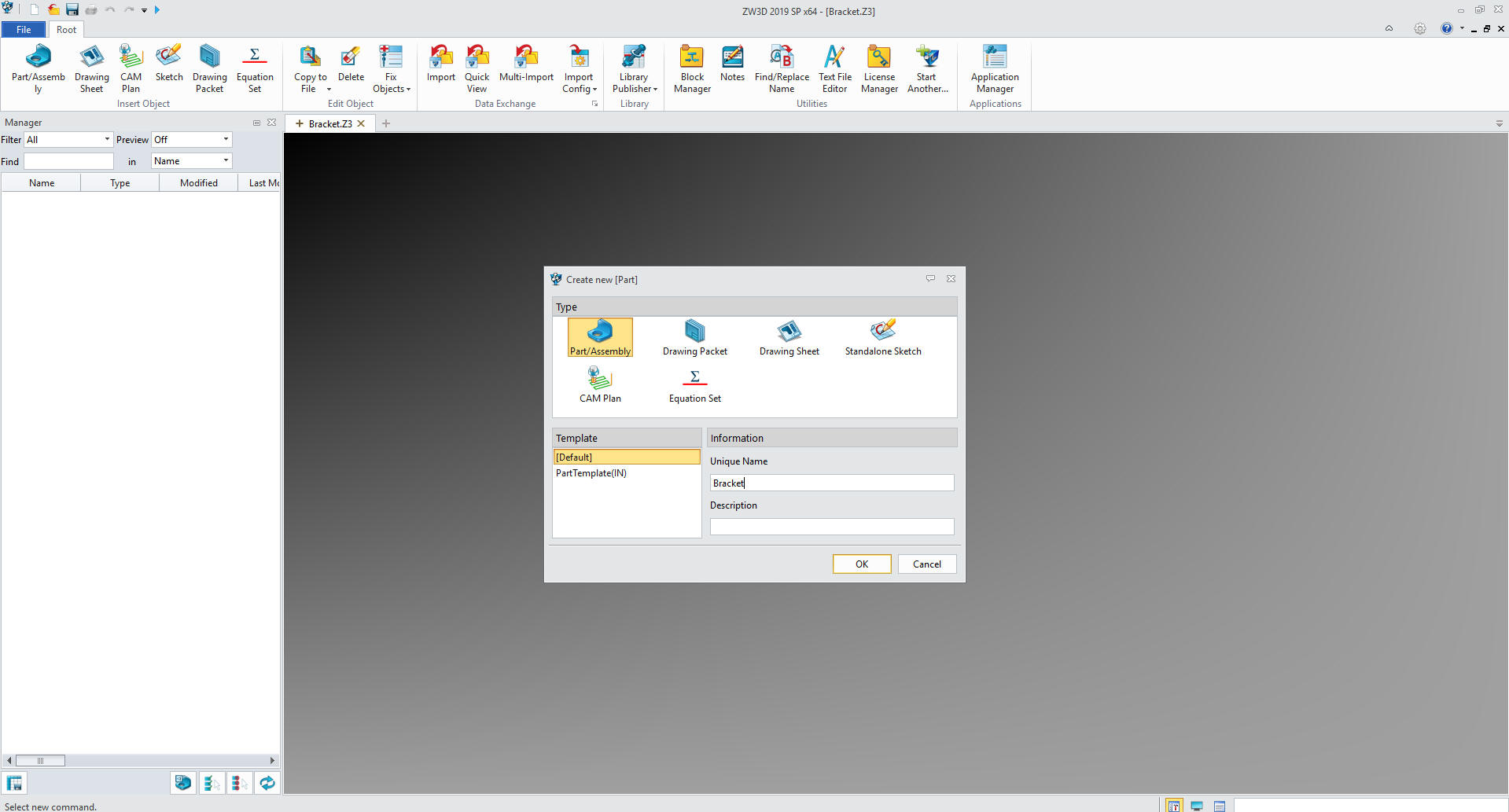Choose Standalone Sketch type in dialog
This screenshot has height=812, width=1509.
coord(883,338)
